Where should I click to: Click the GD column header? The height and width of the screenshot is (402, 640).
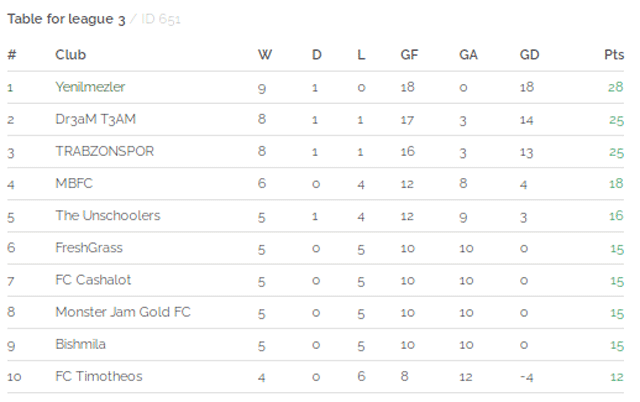(529, 55)
